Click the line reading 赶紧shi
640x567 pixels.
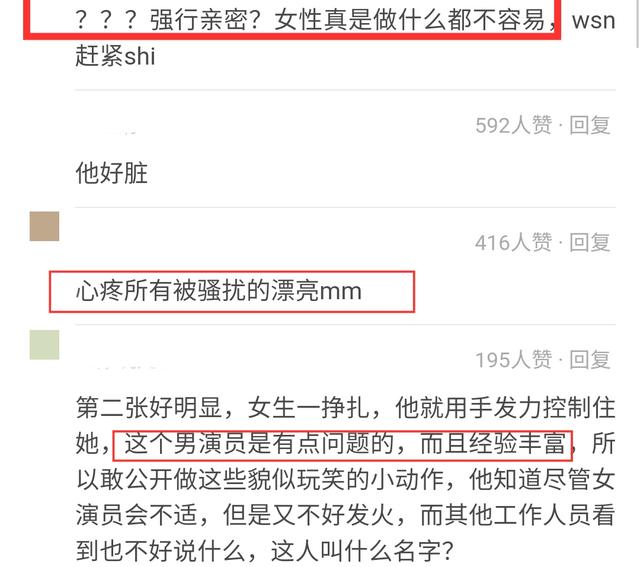click(x=116, y=56)
